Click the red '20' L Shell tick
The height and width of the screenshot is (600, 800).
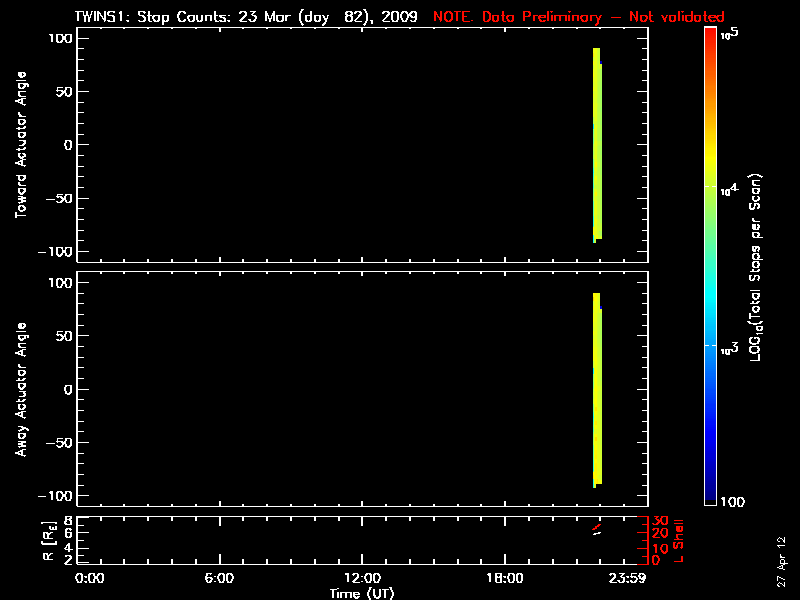[660, 534]
